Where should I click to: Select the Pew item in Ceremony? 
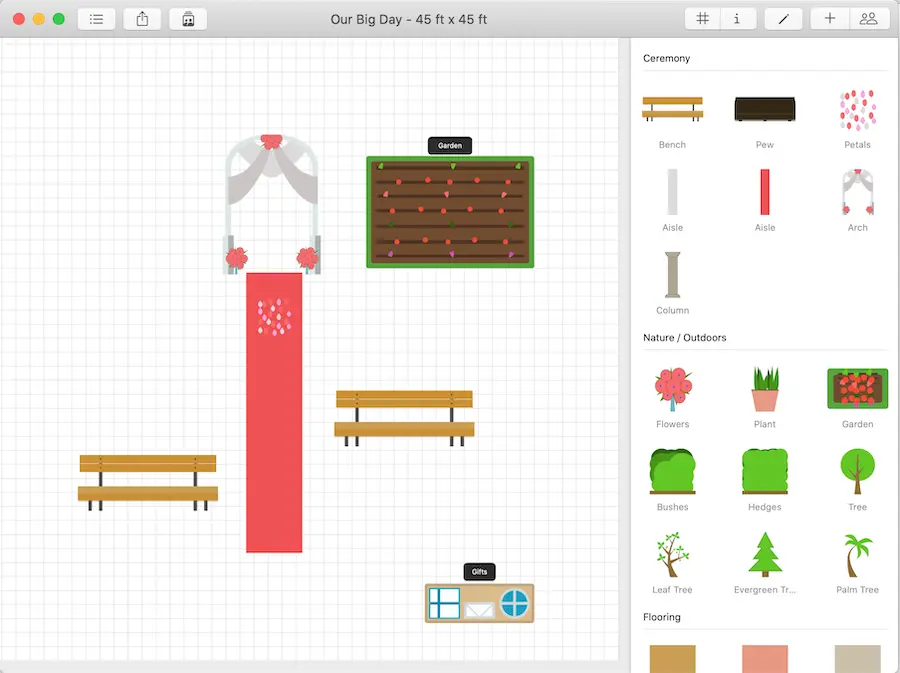click(764, 110)
